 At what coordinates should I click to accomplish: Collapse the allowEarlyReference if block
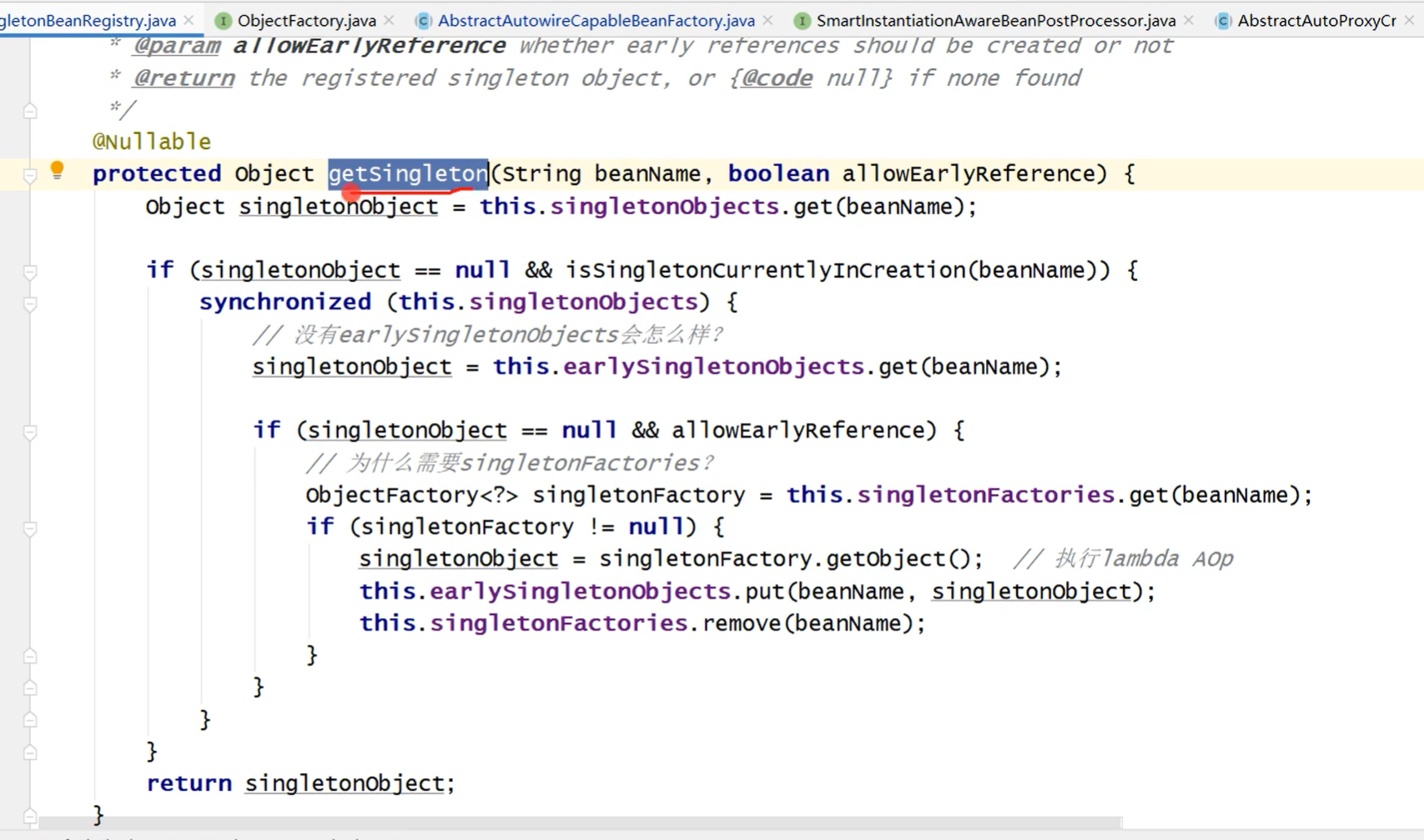tap(29, 432)
